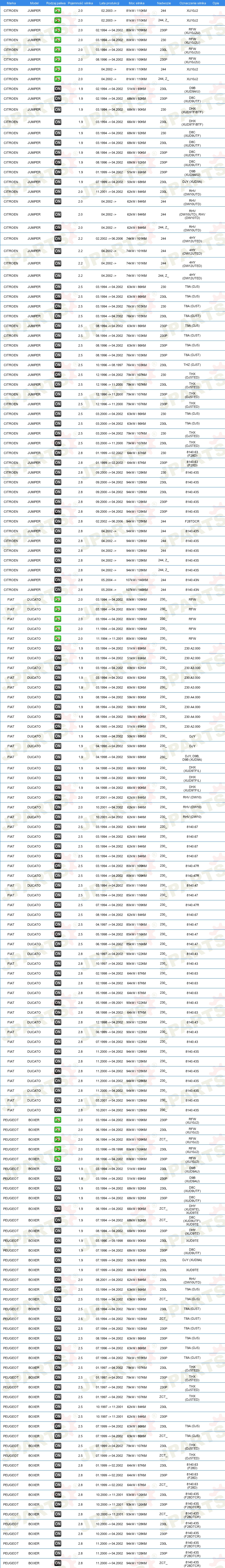
Task: Click ON icon in the THZ (DJ5T) row
Action: [x=57, y=365]
